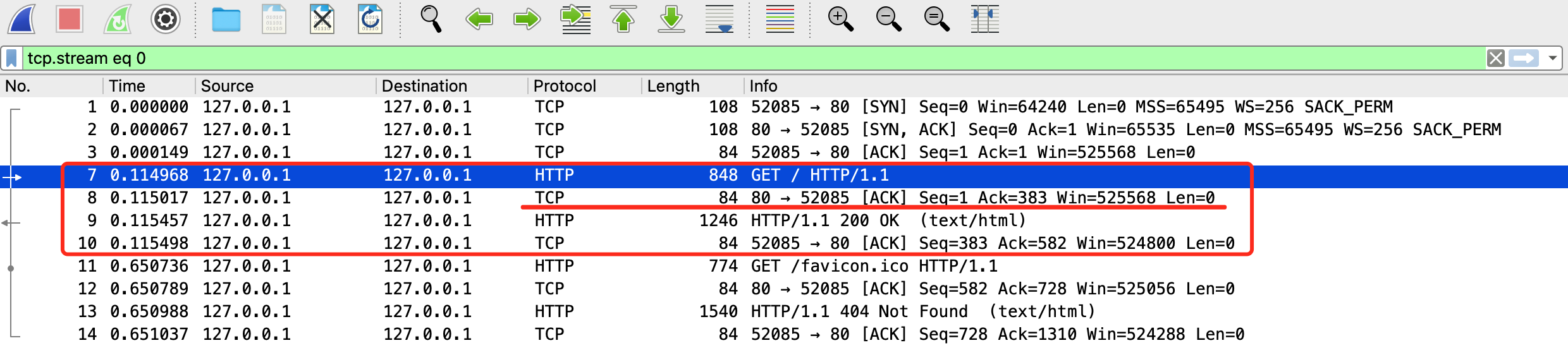The image size is (1568, 355).
Task: Find a packet with the magnifier icon
Action: coord(431,19)
